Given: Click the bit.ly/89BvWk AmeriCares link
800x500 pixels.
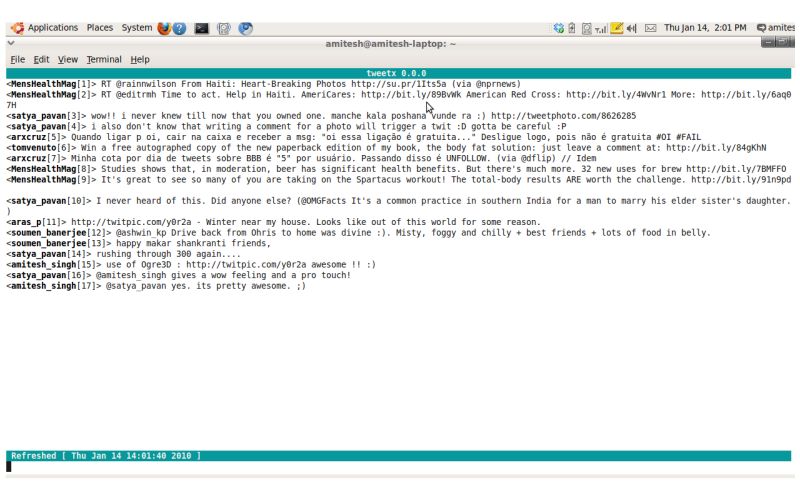Looking at the screenshot, I should click(x=411, y=95).
